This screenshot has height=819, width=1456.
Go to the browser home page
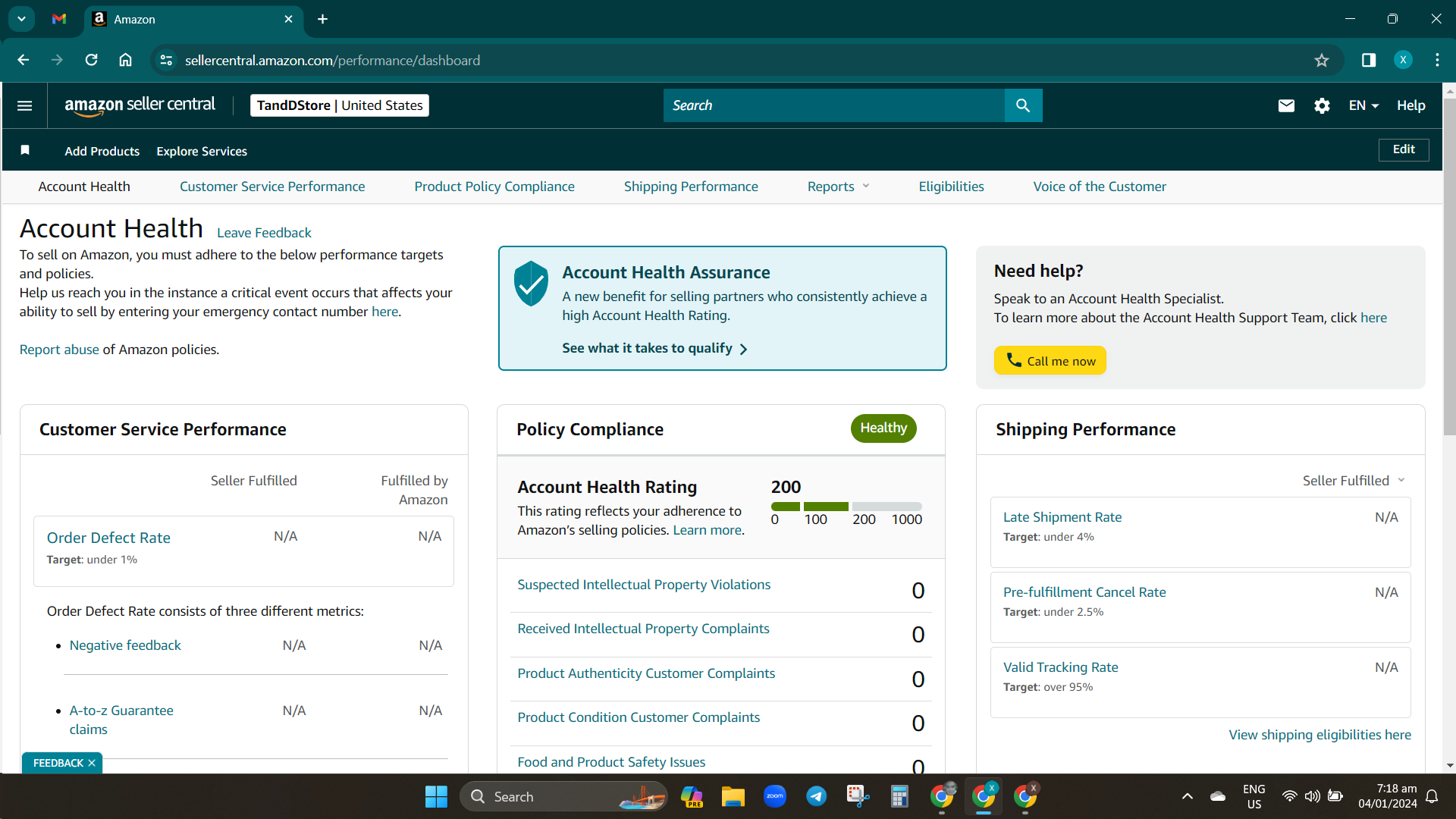point(125,60)
